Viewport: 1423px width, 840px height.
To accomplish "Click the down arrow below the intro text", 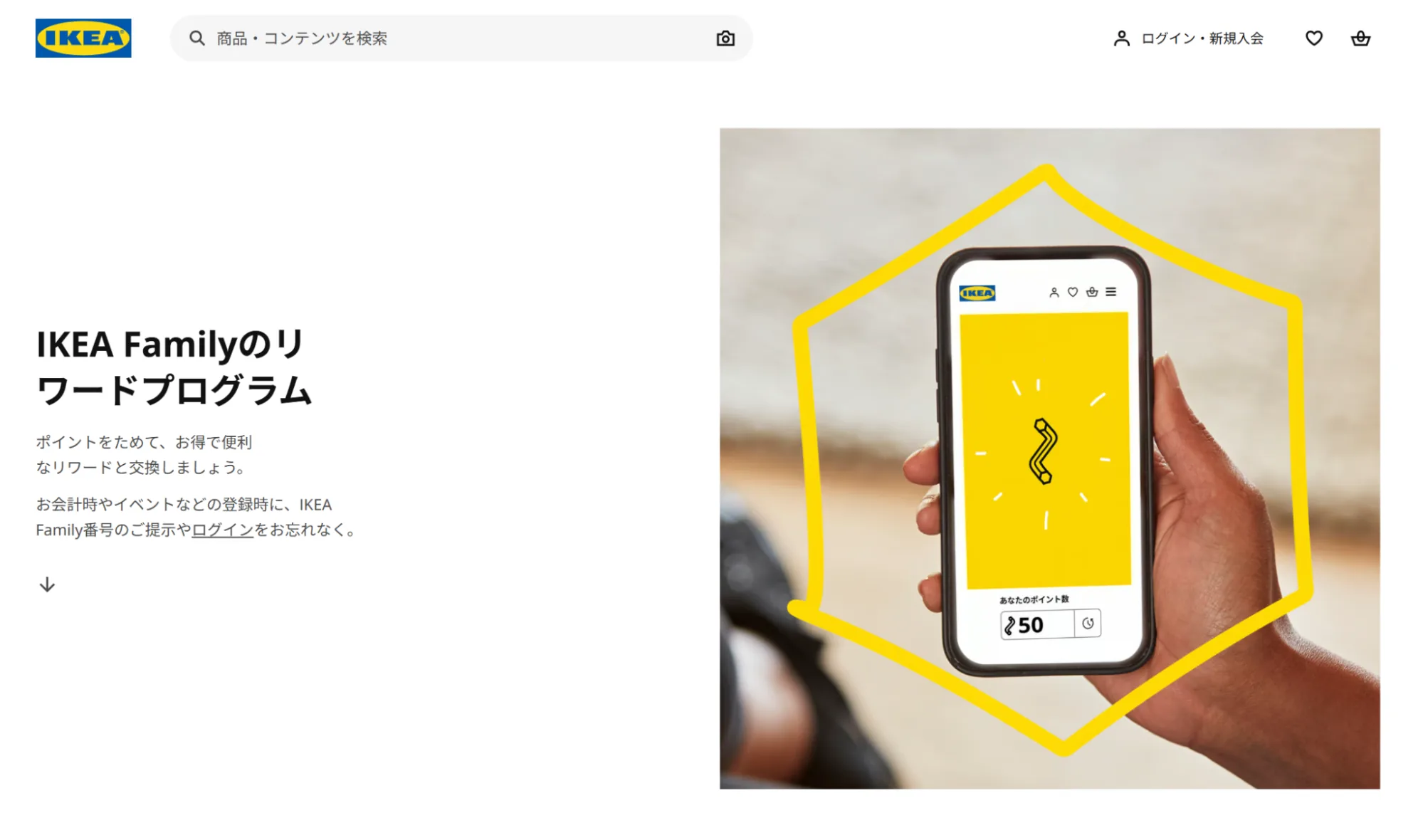I will pos(47,584).
